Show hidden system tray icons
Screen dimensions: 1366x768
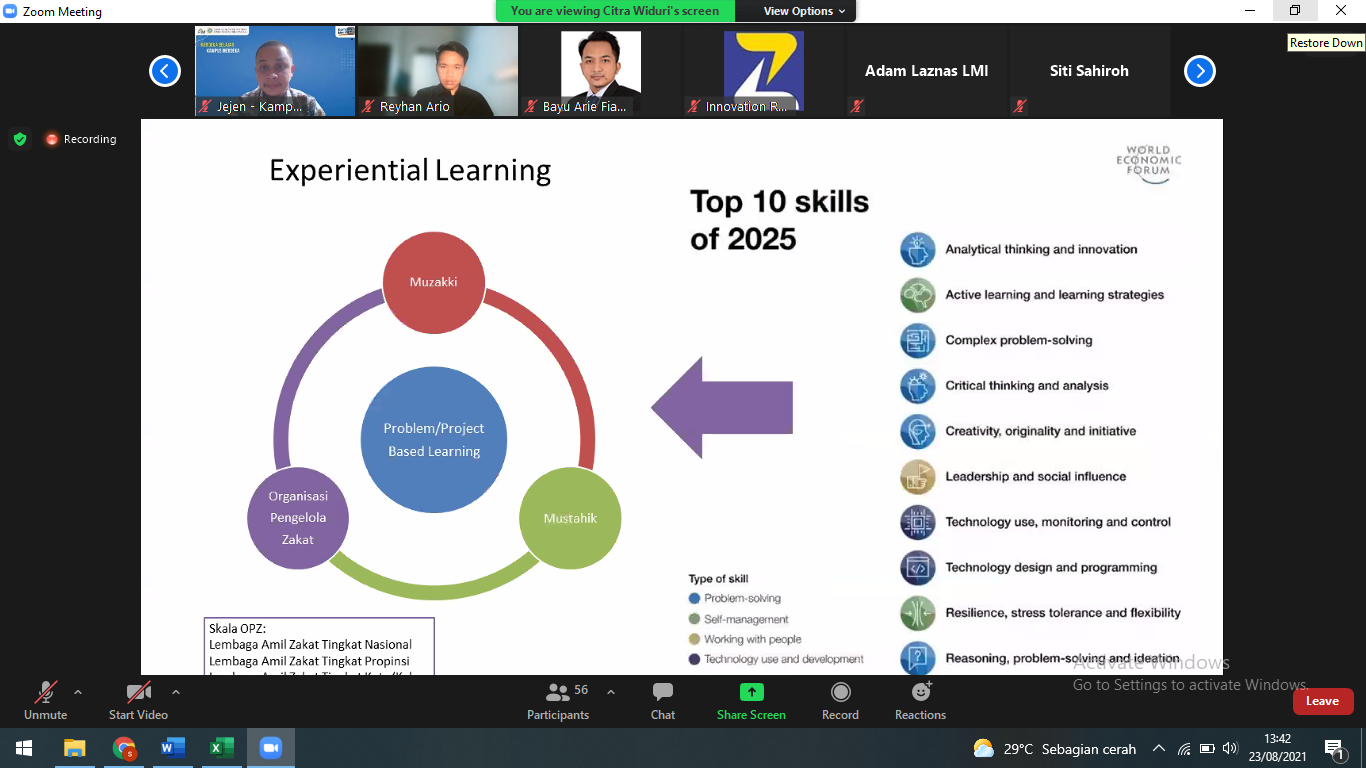(1159, 748)
